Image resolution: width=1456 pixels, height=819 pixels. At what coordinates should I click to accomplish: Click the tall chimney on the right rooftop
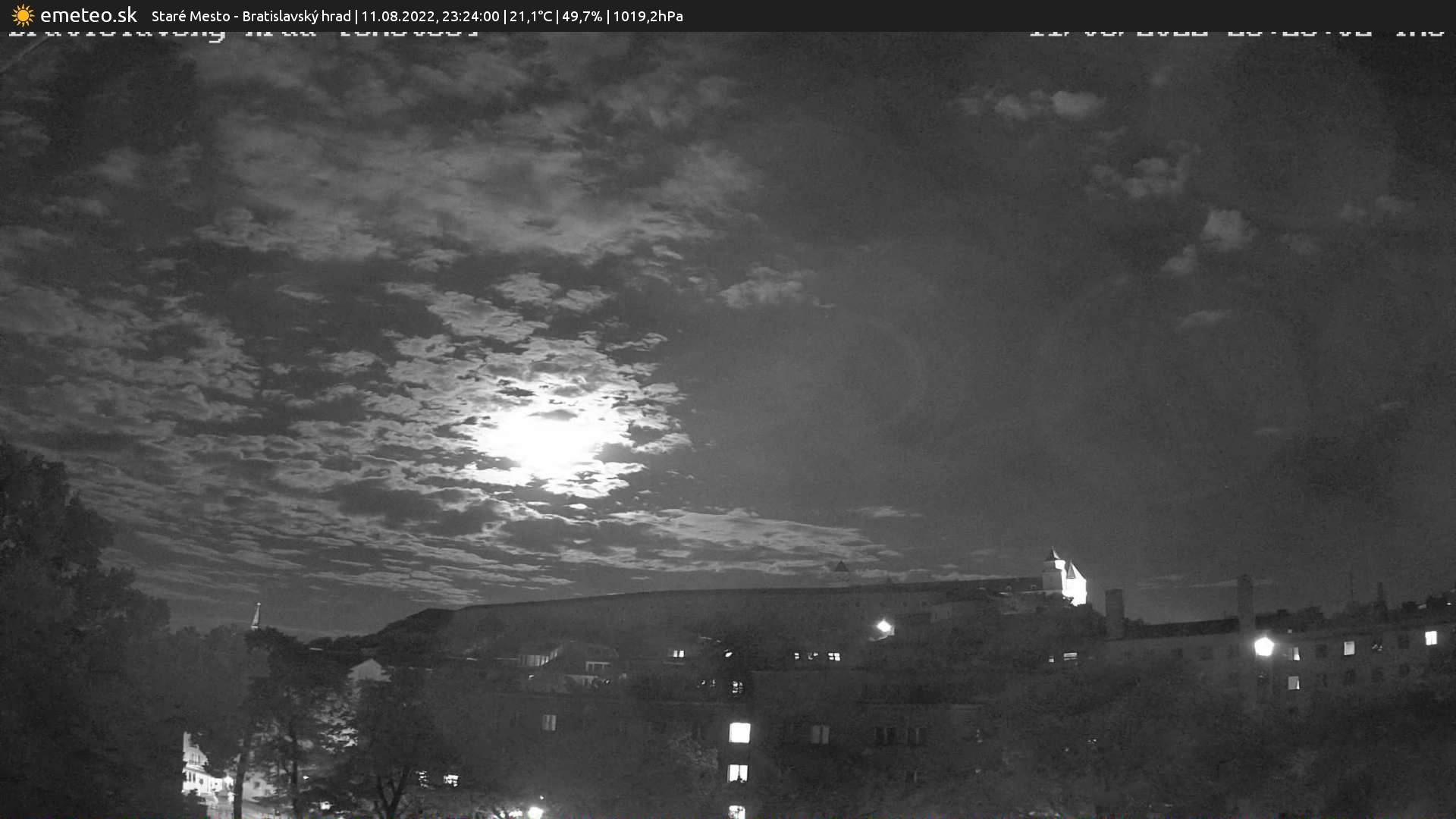click(1244, 601)
